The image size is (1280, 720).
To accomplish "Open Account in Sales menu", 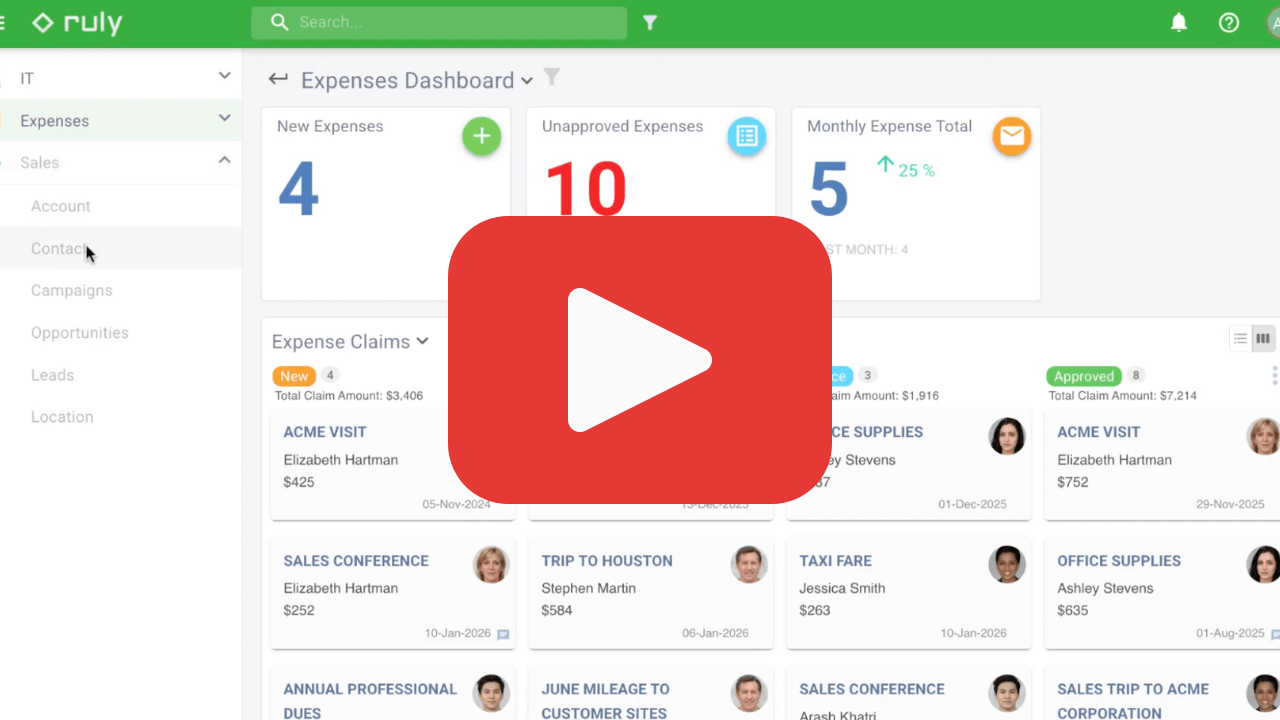I will (61, 206).
